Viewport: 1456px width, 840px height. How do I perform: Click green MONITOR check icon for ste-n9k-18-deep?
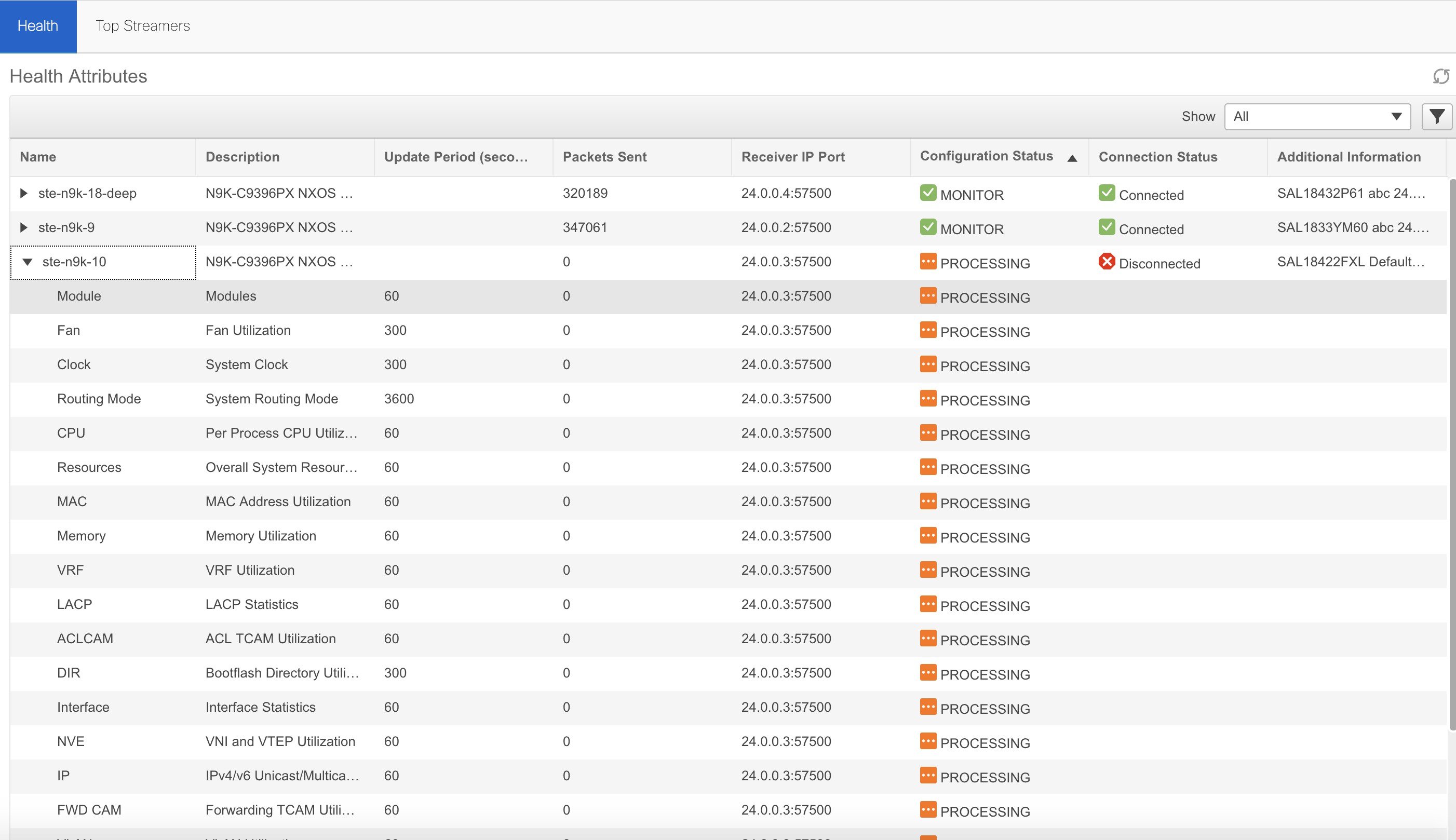[927, 193]
